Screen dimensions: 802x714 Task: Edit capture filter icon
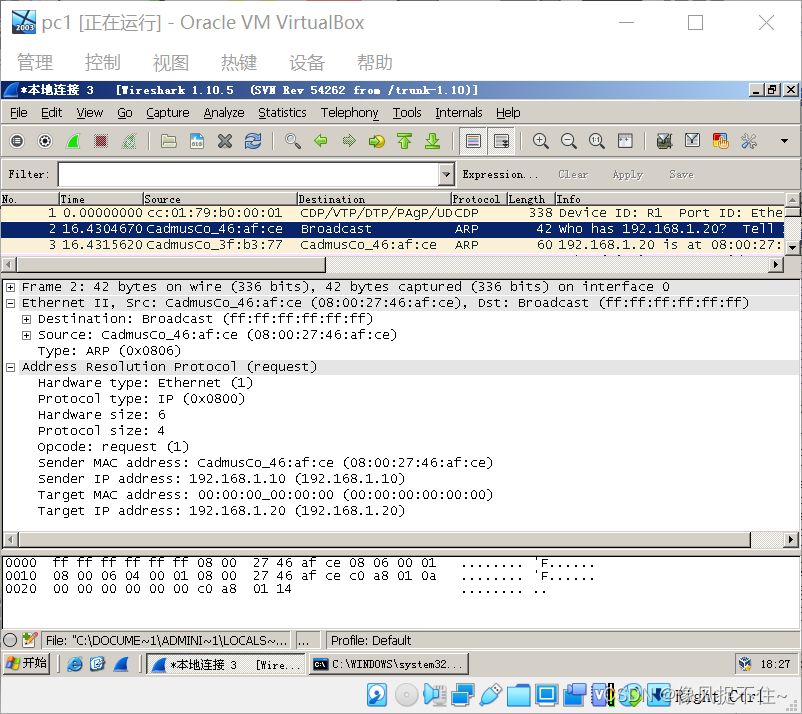pyautogui.click(x=664, y=141)
